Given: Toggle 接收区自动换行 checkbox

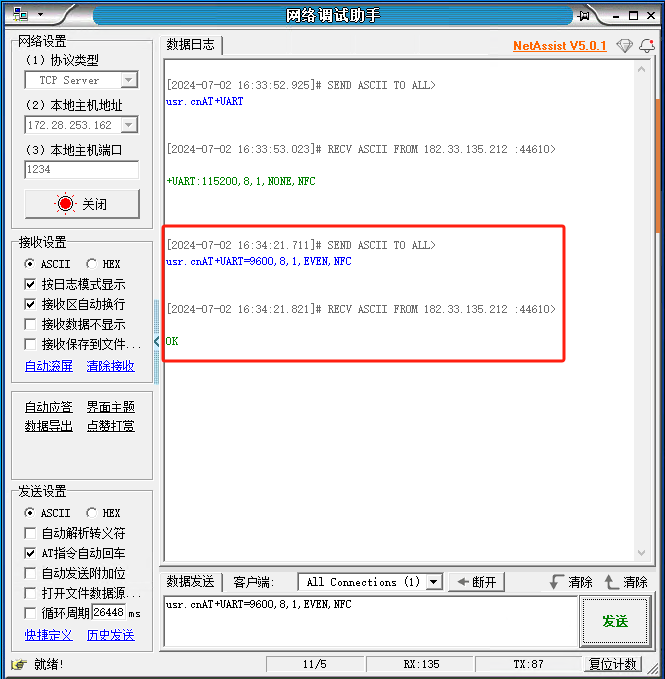Looking at the screenshot, I should click(30, 304).
